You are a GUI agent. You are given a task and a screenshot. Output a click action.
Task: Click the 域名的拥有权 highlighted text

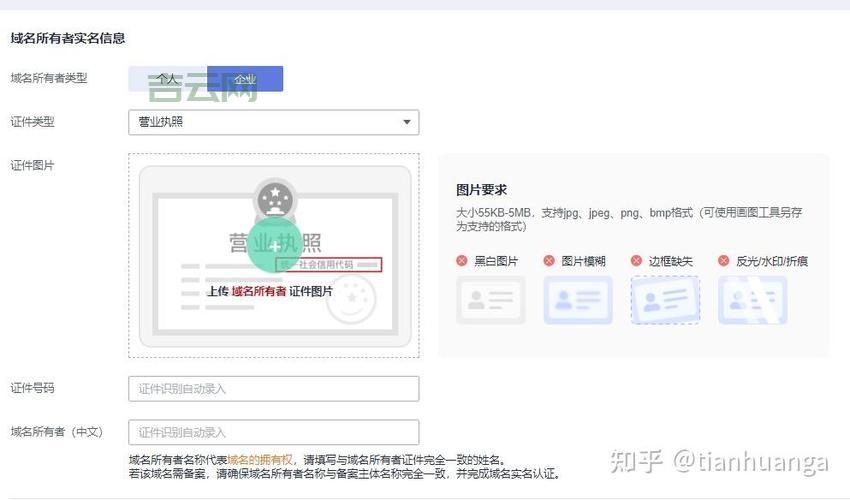pos(260,460)
